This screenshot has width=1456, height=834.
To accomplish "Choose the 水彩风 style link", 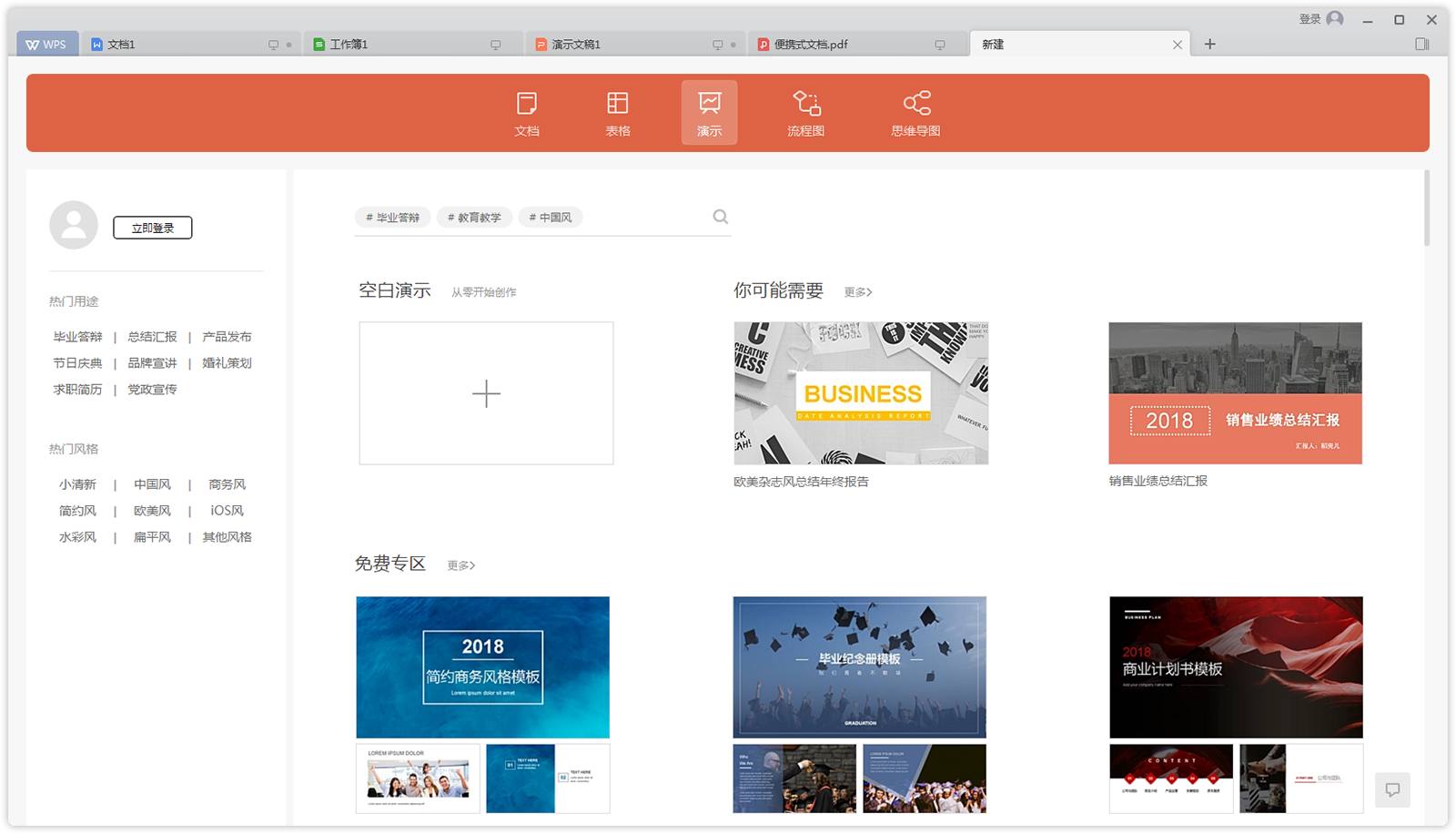I will (x=77, y=537).
